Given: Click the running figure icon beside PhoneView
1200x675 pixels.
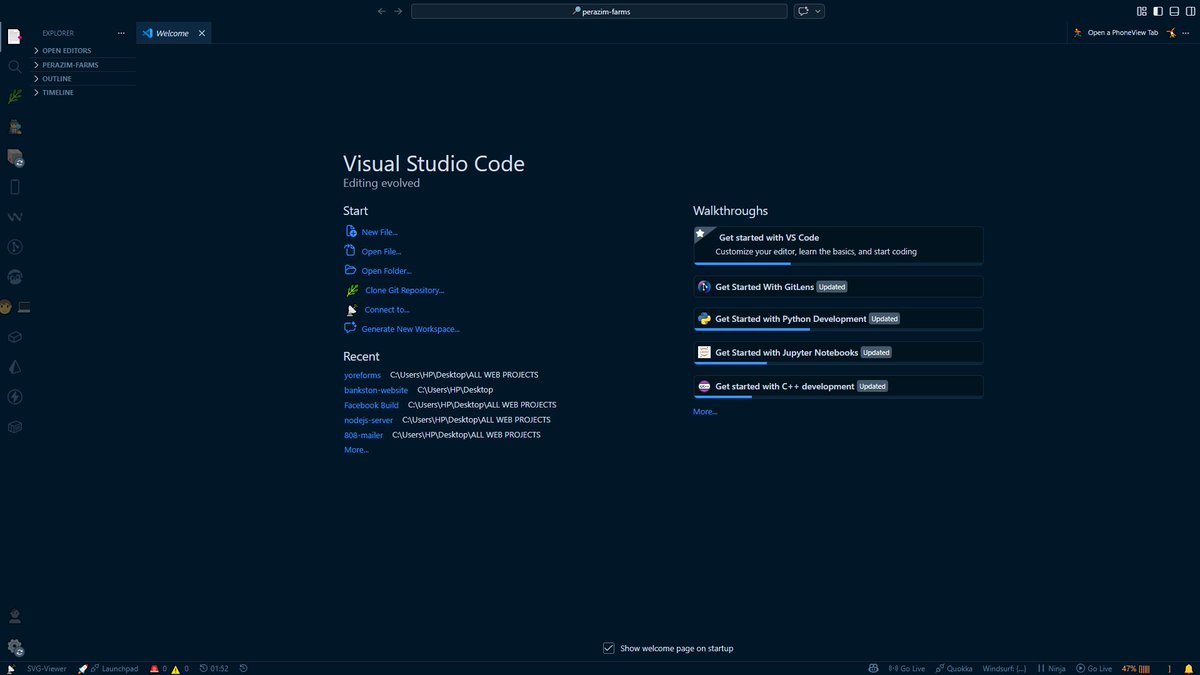Looking at the screenshot, I should tap(1078, 32).
